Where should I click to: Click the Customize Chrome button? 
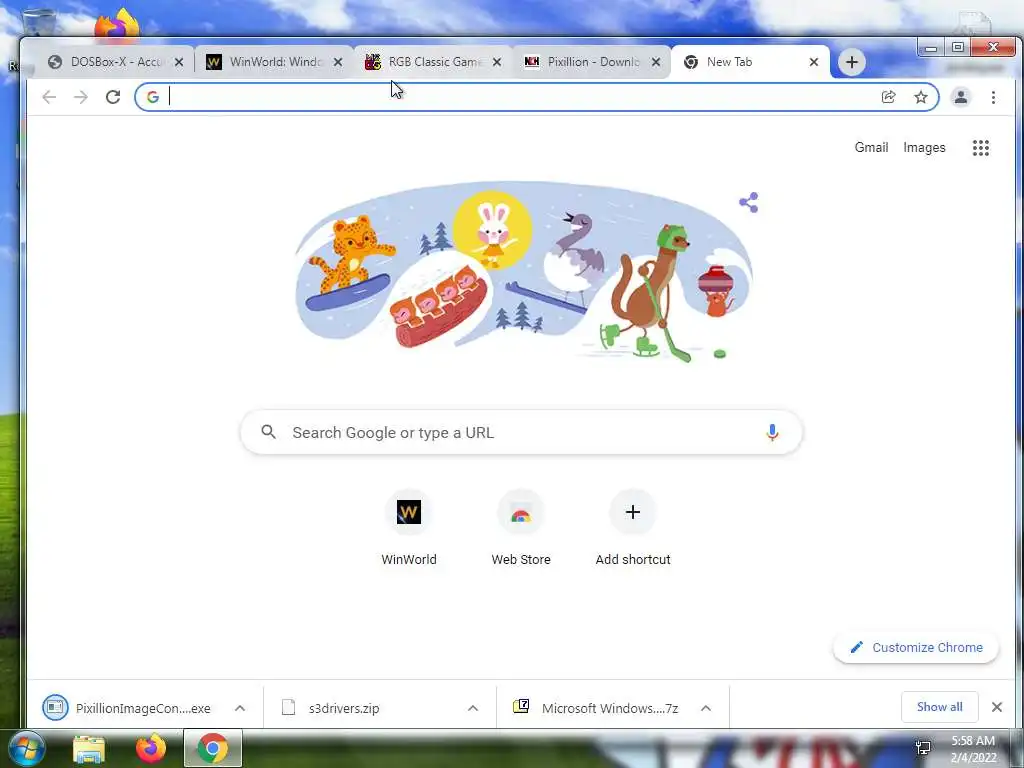[x=916, y=647]
